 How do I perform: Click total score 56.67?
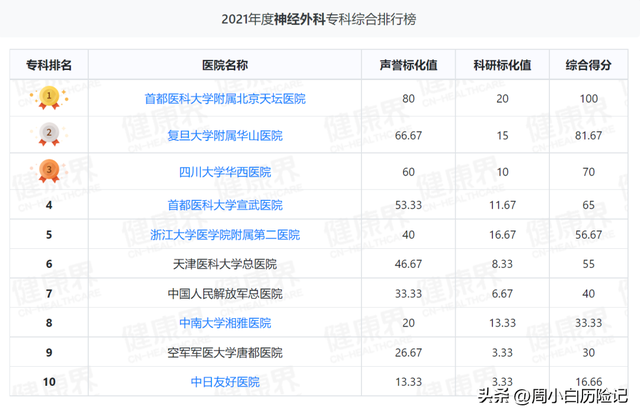(x=589, y=235)
